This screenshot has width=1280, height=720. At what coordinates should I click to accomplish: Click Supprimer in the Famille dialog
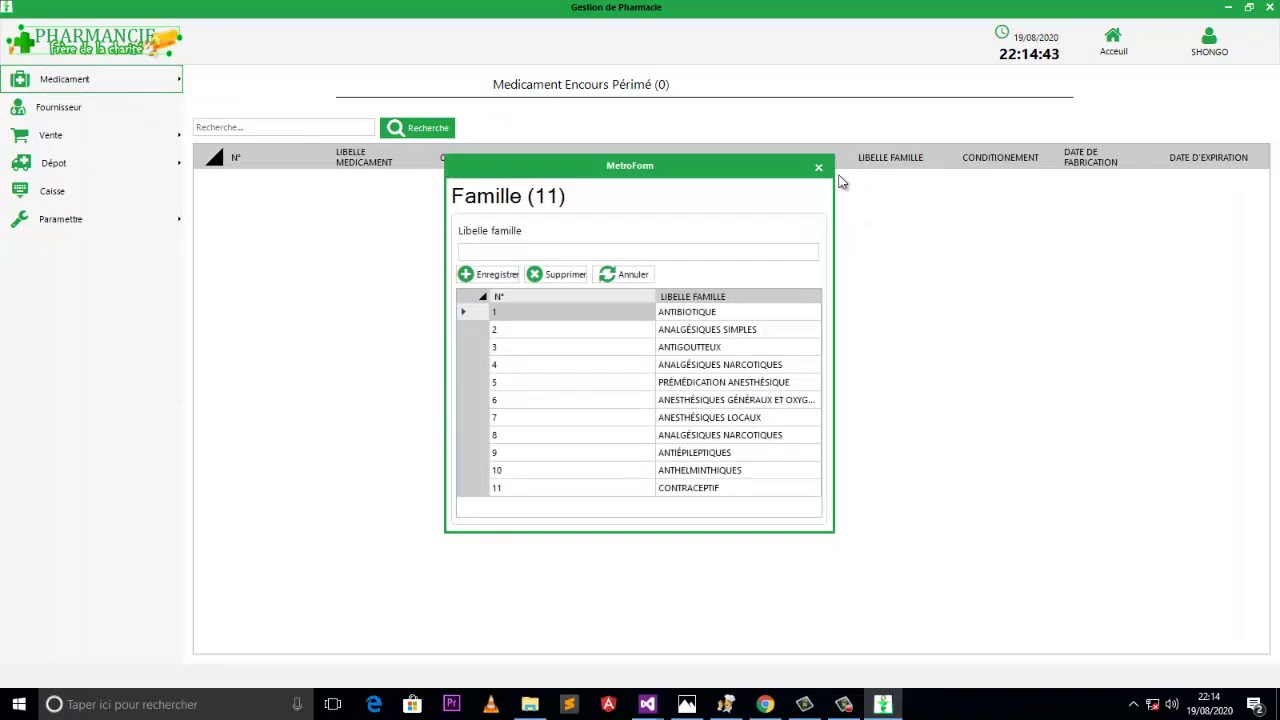coord(557,274)
